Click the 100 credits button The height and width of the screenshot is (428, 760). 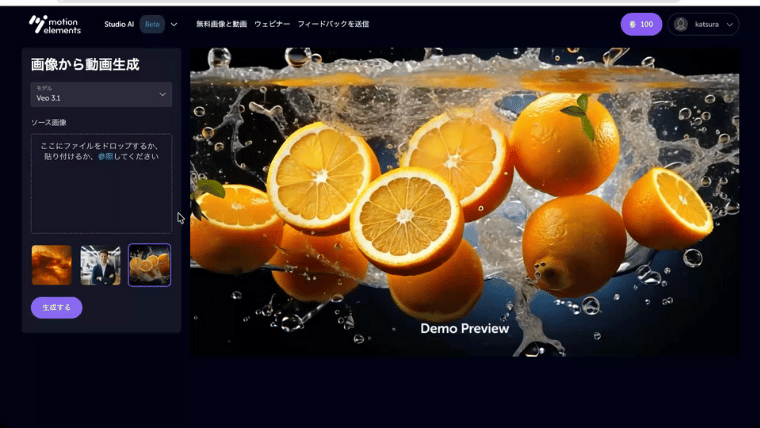641,24
